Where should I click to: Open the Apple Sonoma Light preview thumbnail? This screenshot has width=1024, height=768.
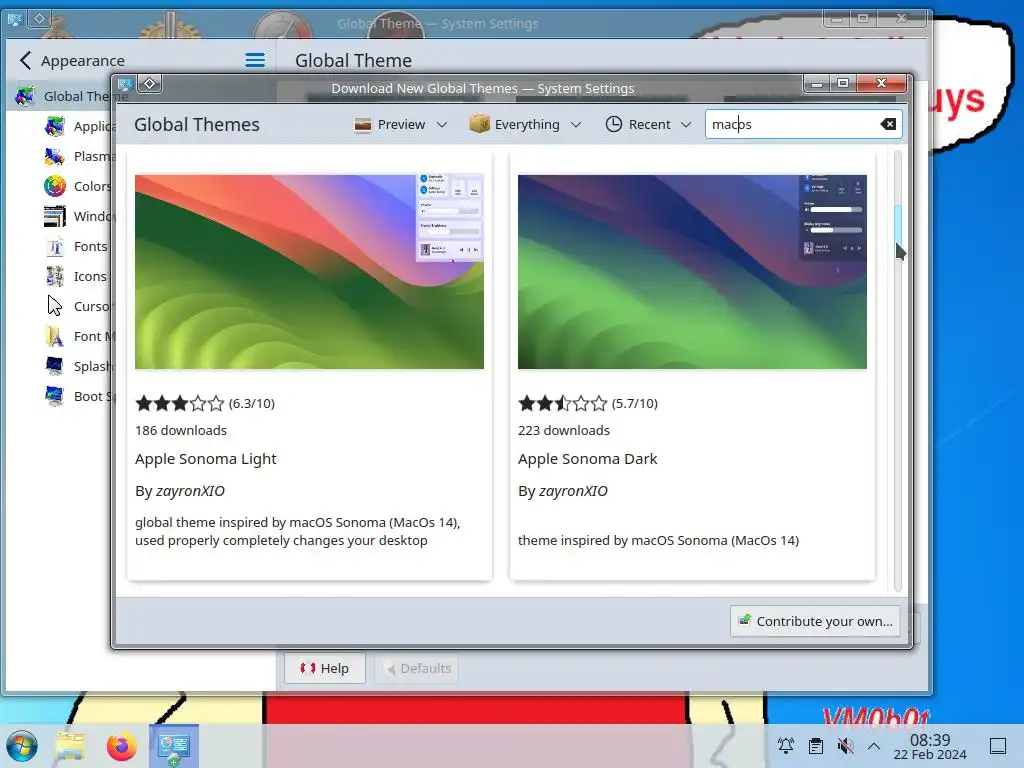(310, 272)
